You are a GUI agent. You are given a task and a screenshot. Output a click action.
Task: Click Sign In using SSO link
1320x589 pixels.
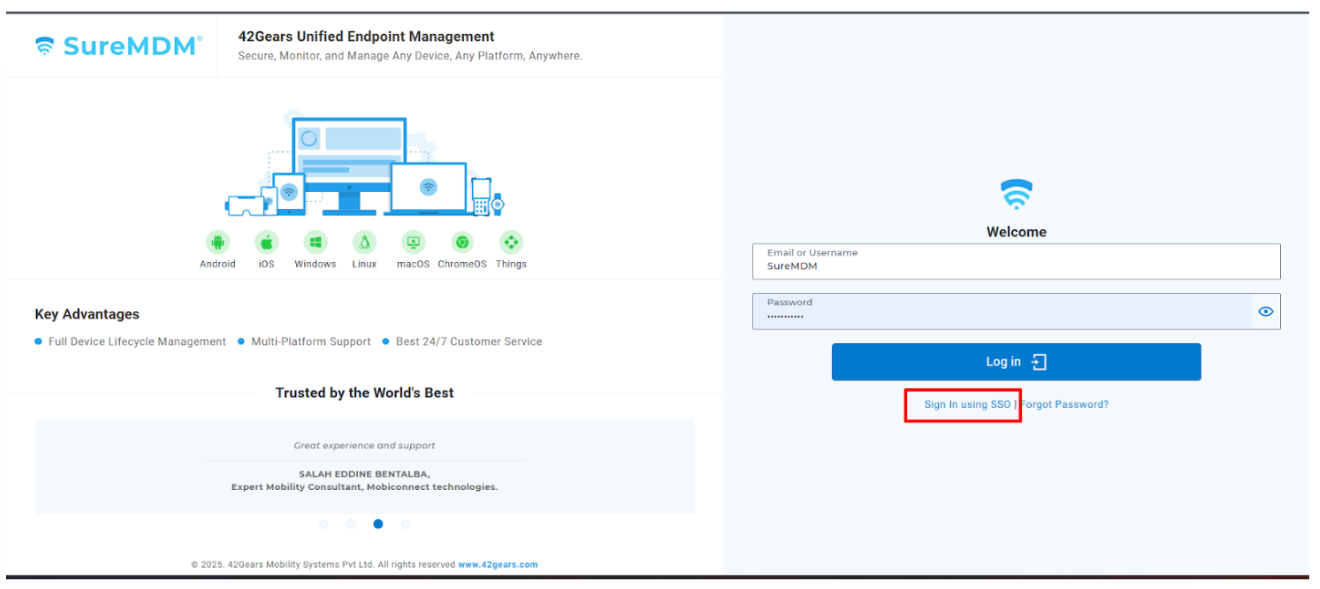click(x=967, y=405)
